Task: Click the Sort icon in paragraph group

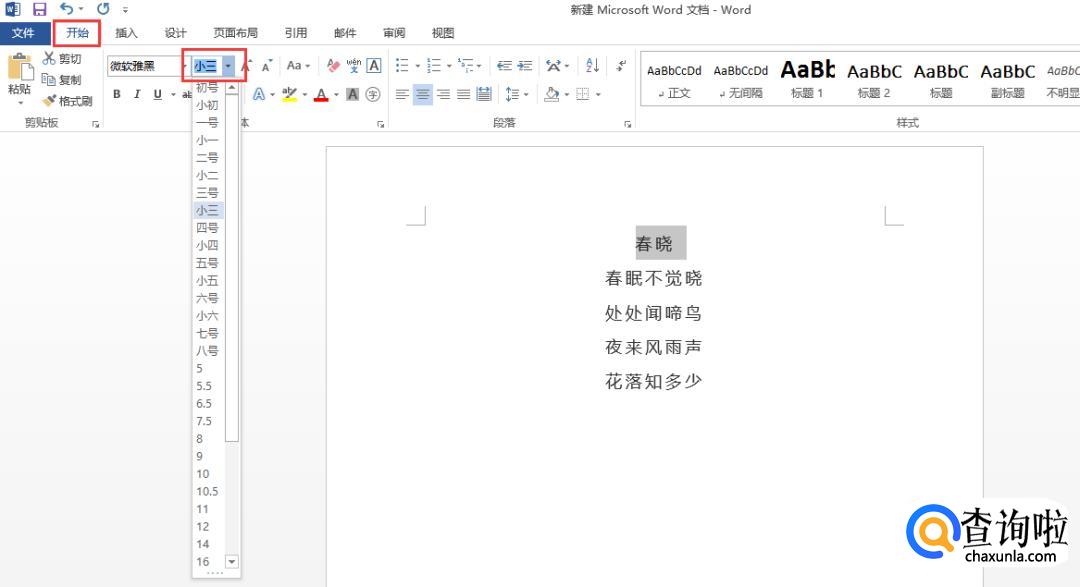Action: point(592,66)
